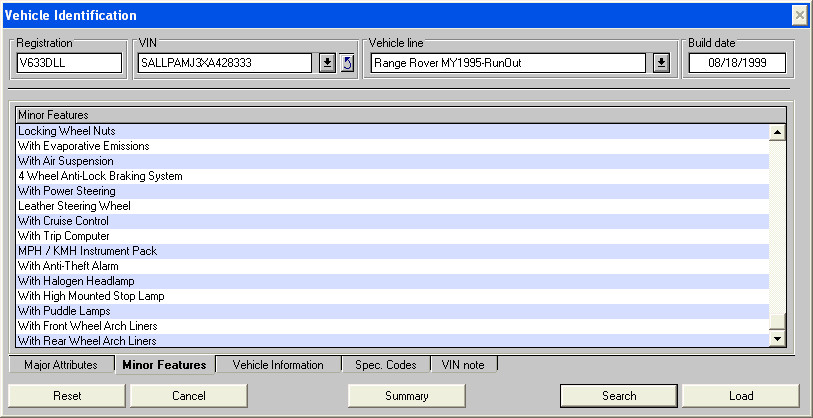Open the VIN note tab
Screen dimensions: 813x418
[463, 365]
